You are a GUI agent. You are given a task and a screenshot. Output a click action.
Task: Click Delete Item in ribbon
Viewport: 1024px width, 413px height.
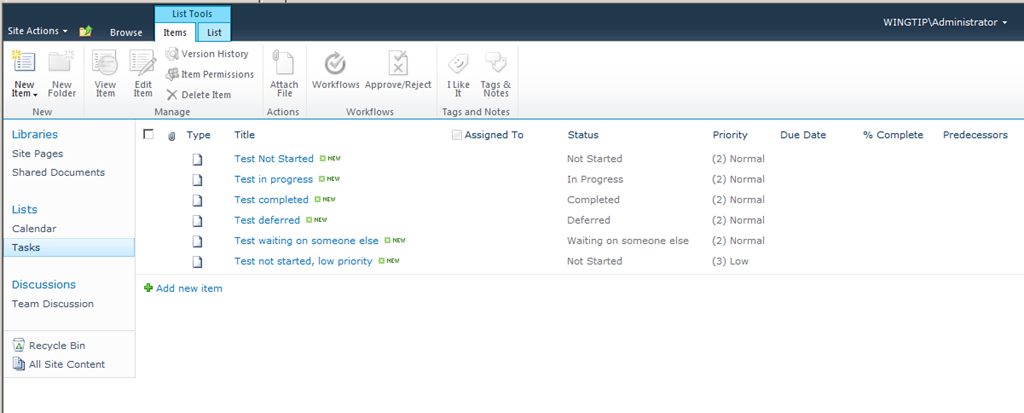199,95
